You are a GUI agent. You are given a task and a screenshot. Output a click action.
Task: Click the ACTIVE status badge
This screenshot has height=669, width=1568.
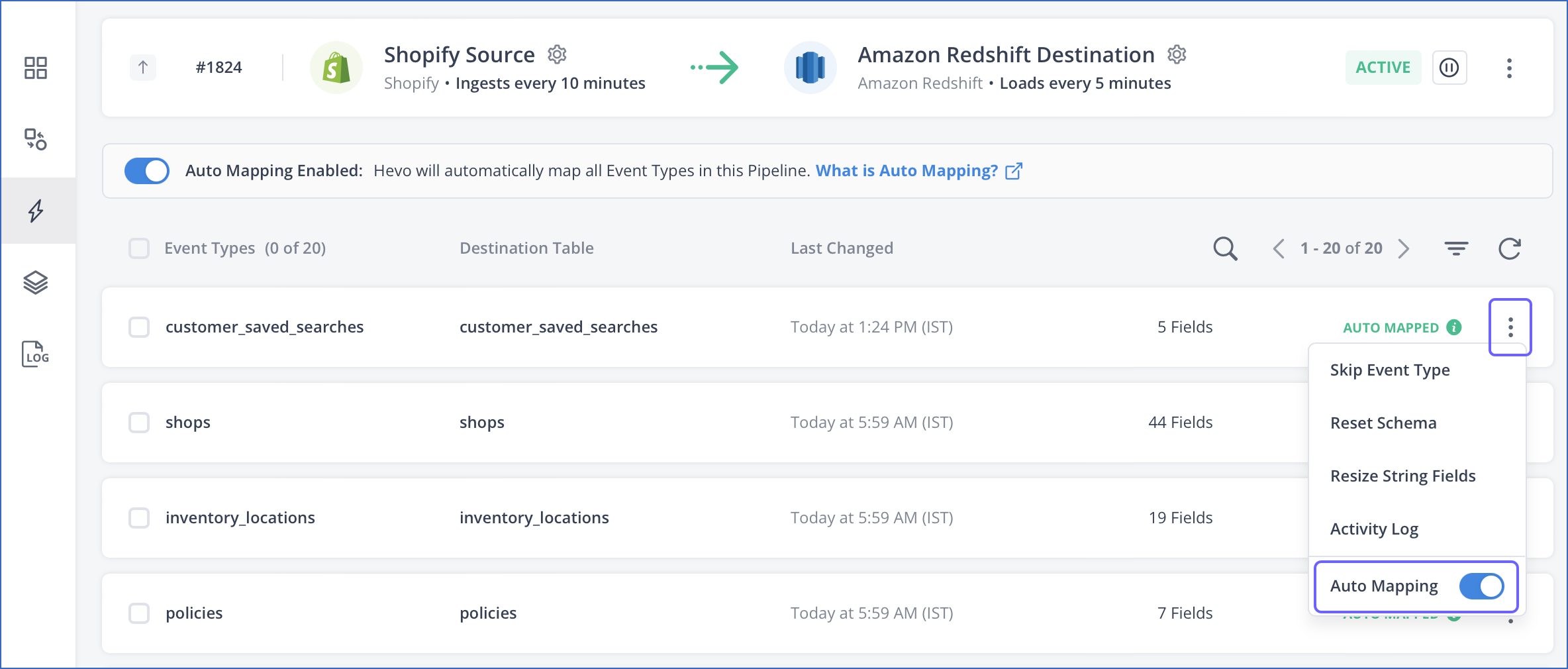point(1383,68)
